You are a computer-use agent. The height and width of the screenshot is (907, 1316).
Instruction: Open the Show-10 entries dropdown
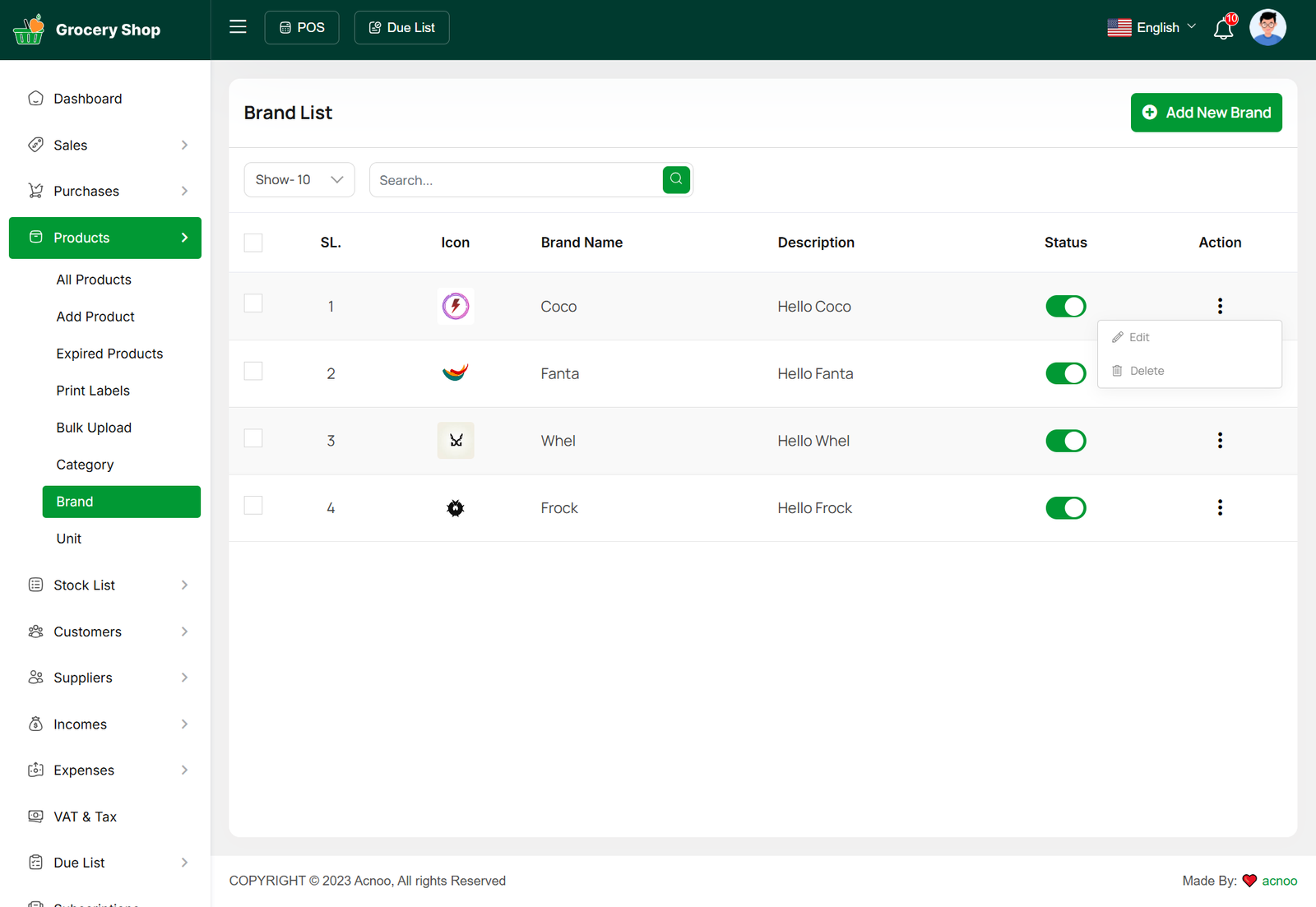pos(299,180)
